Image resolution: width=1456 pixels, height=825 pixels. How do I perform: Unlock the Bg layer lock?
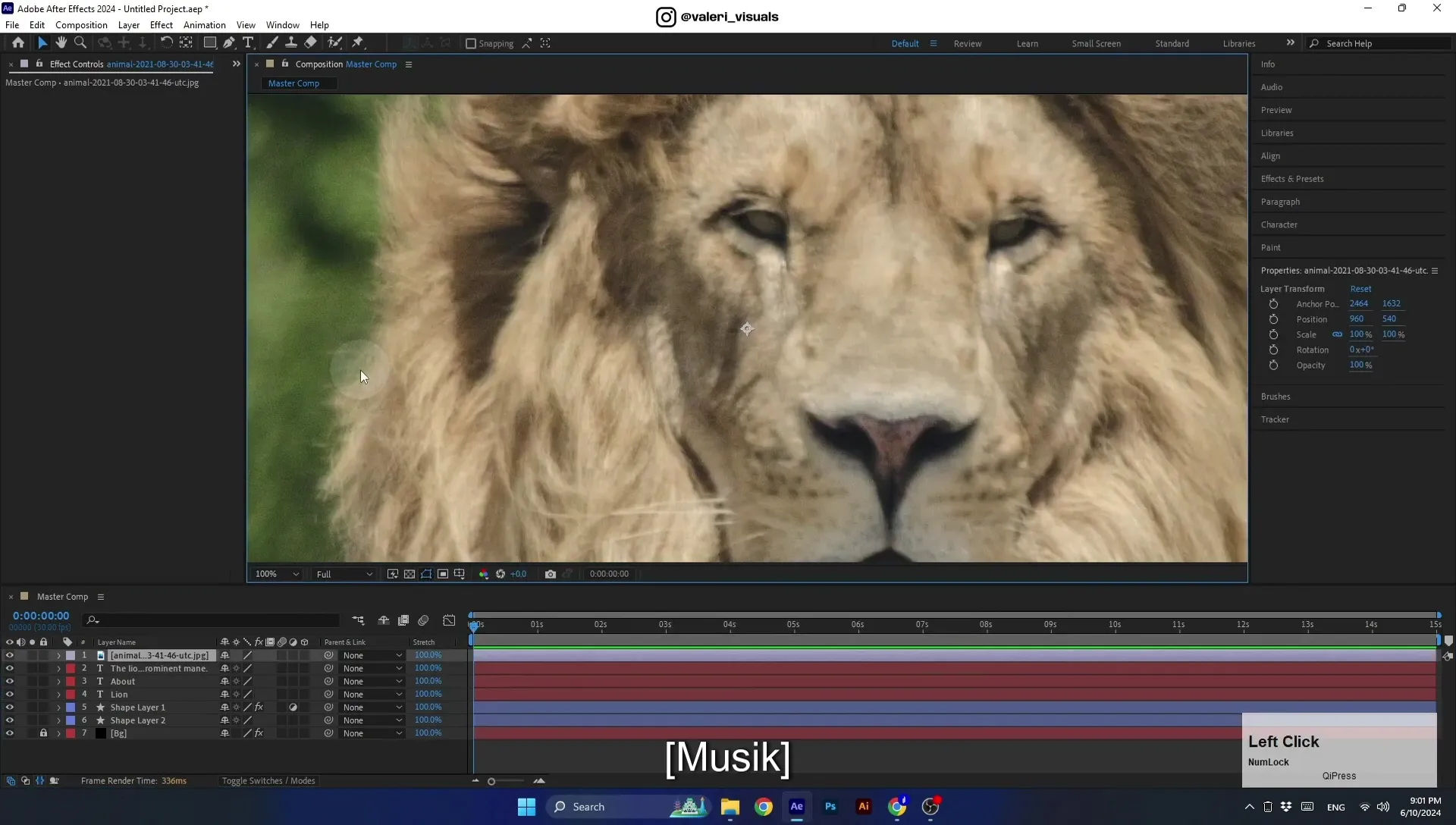click(x=43, y=733)
